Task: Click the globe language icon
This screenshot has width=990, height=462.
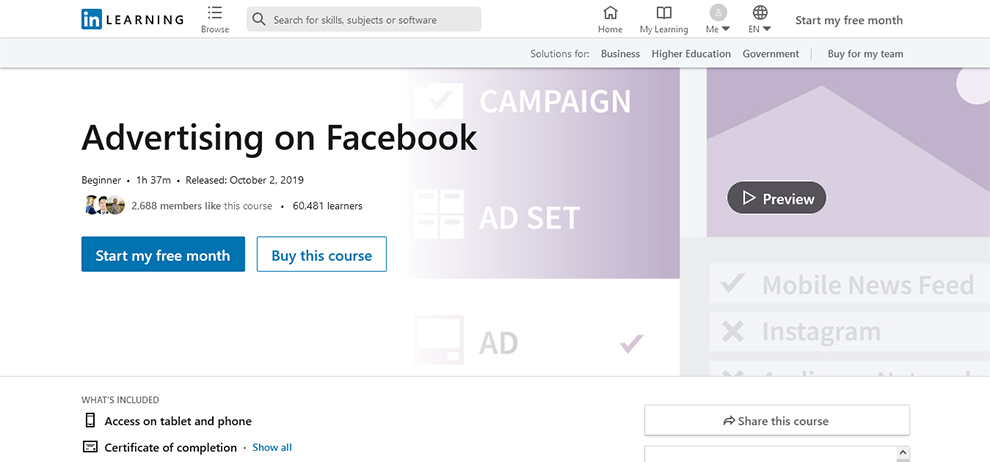Action: coord(760,12)
